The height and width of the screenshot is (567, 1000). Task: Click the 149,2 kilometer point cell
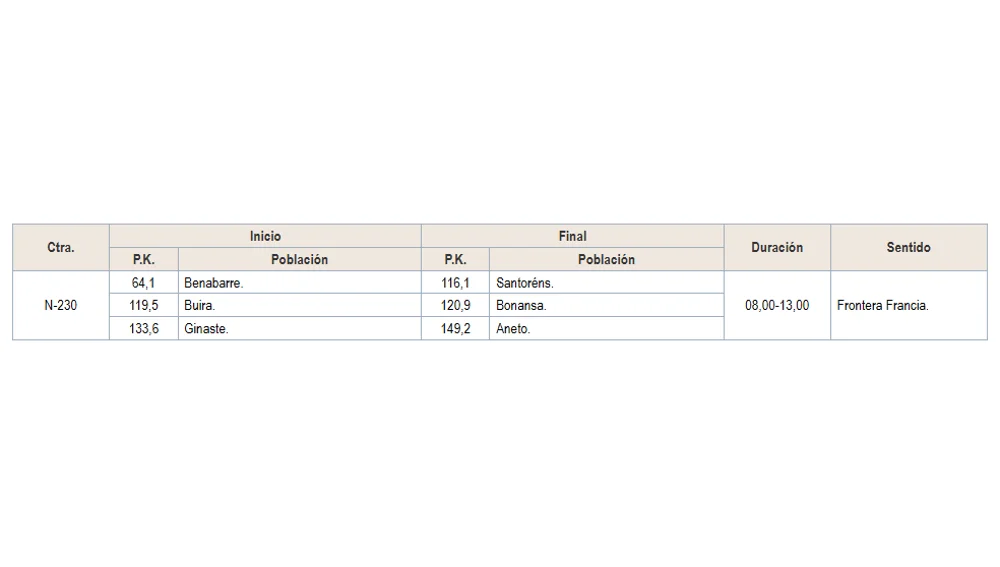click(x=455, y=329)
